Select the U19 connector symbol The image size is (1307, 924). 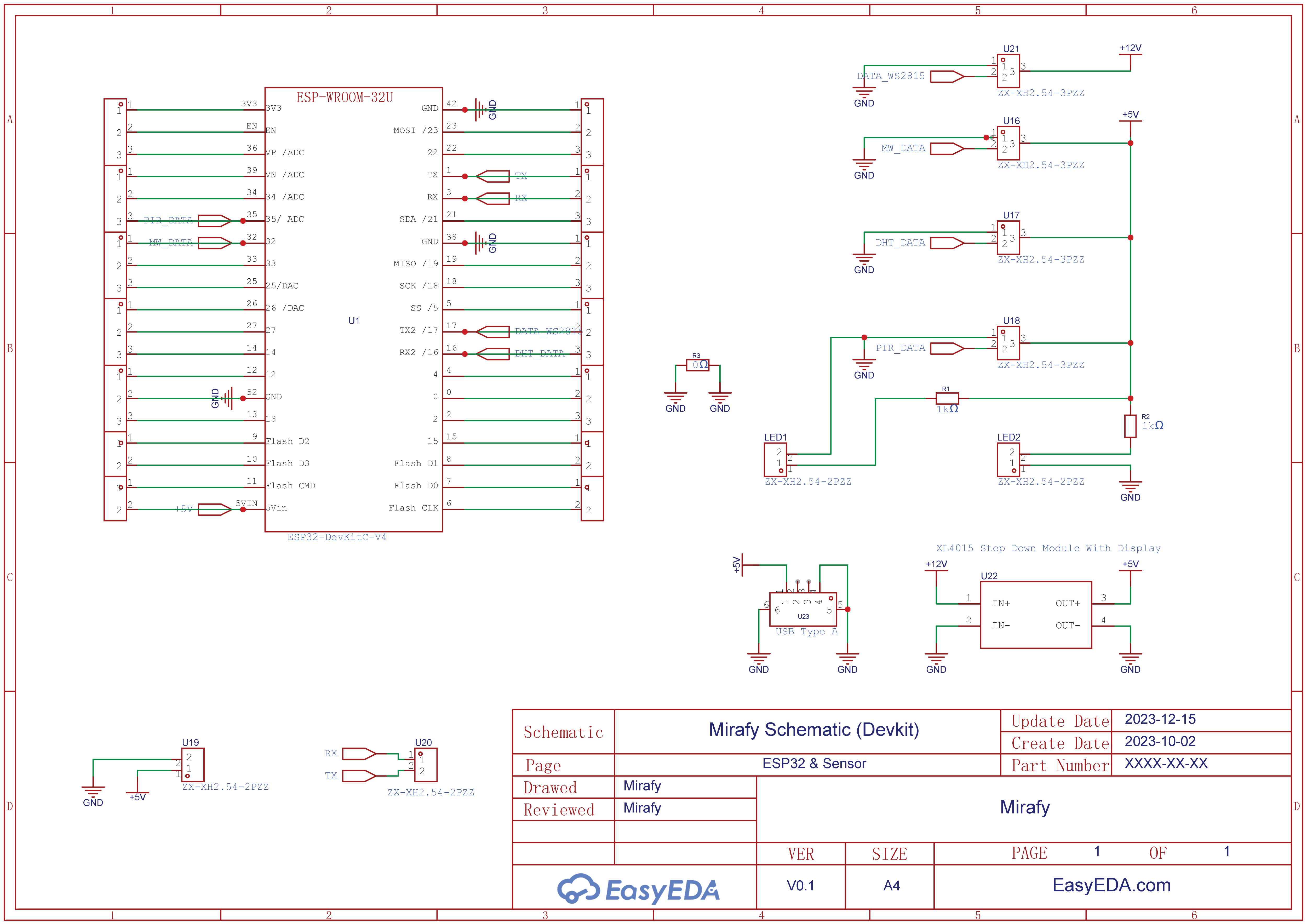(192, 765)
